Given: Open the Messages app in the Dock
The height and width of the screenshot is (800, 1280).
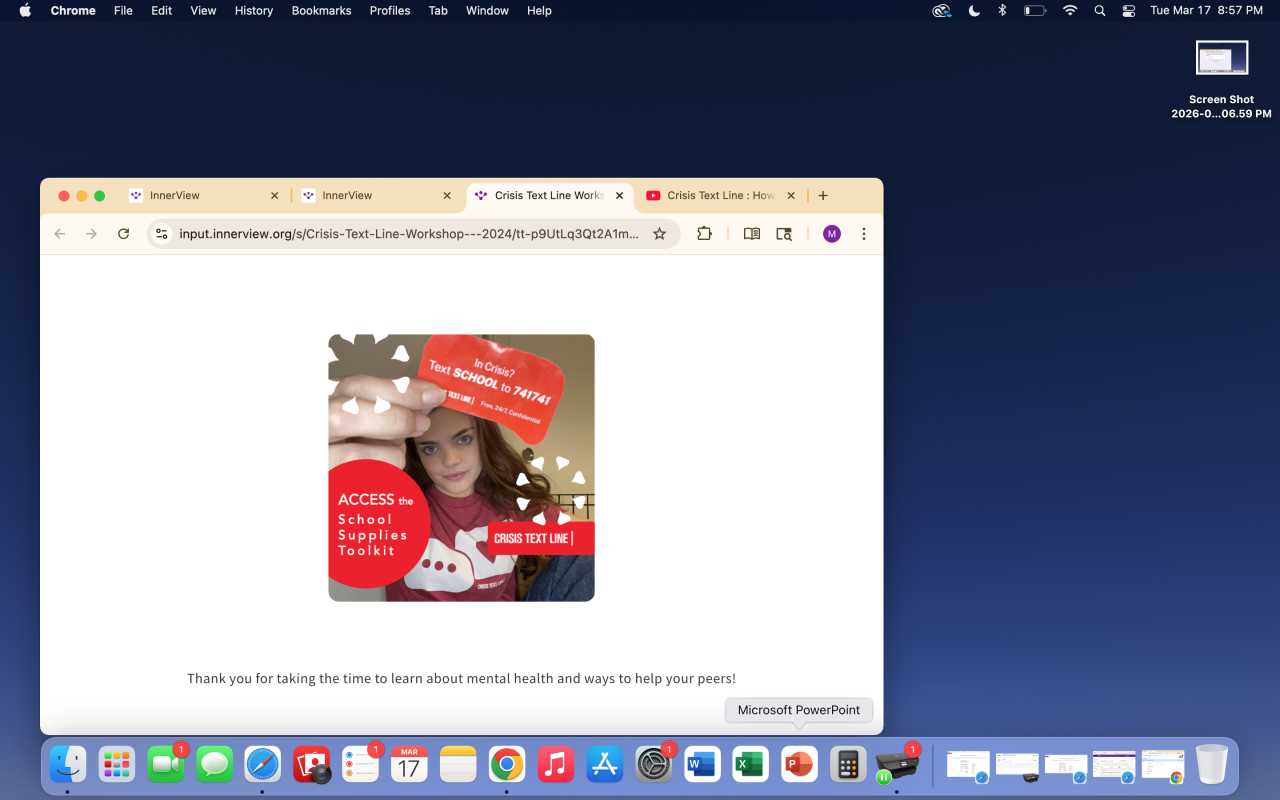Looking at the screenshot, I should [x=215, y=765].
